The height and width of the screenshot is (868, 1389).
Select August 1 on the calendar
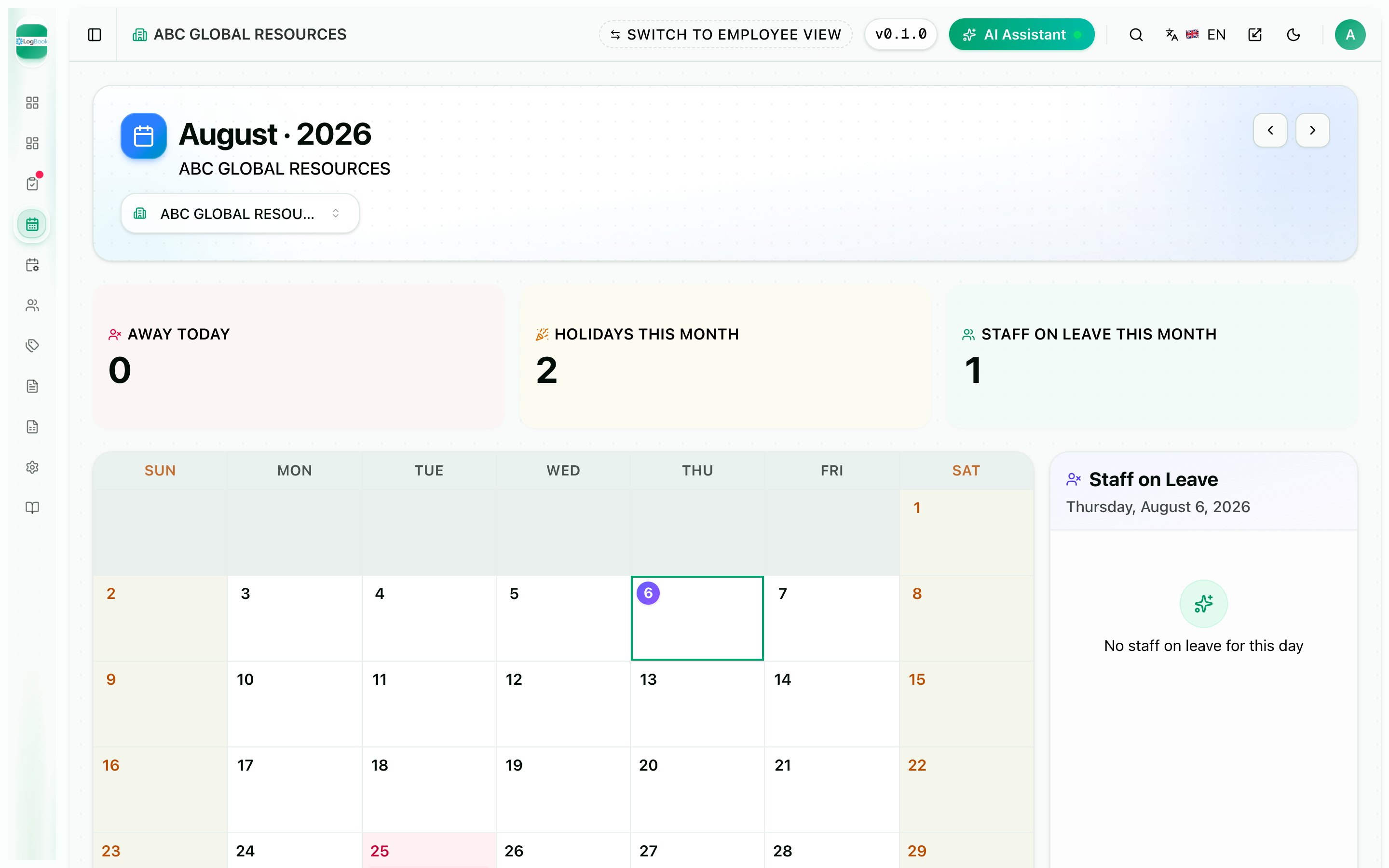click(966, 533)
